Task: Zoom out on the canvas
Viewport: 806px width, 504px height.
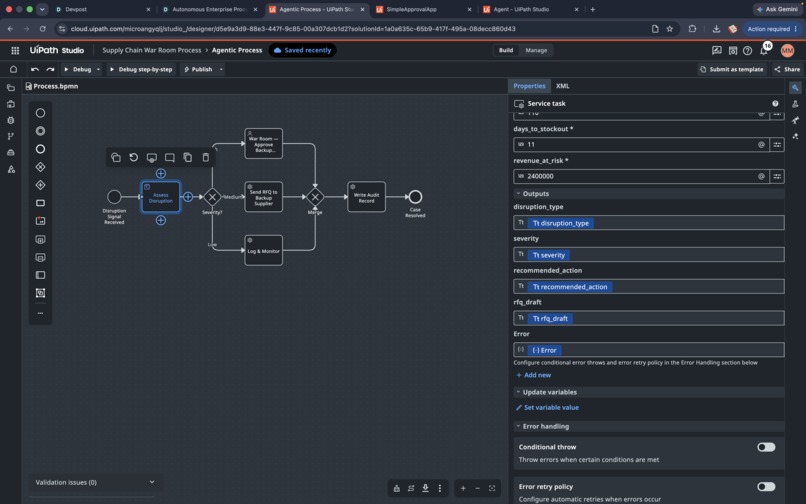Action: tap(478, 488)
